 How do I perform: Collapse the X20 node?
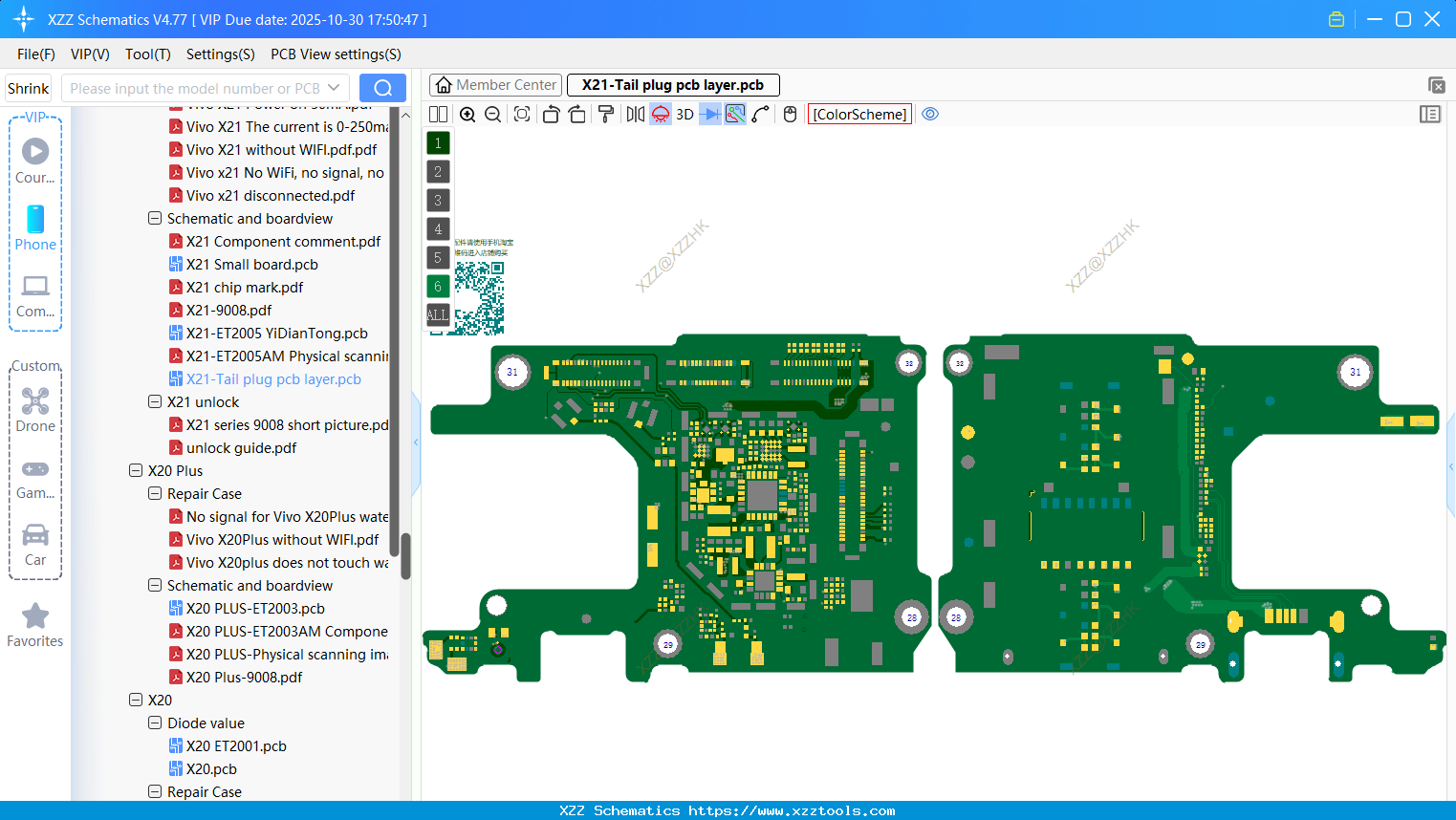(x=136, y=700)
